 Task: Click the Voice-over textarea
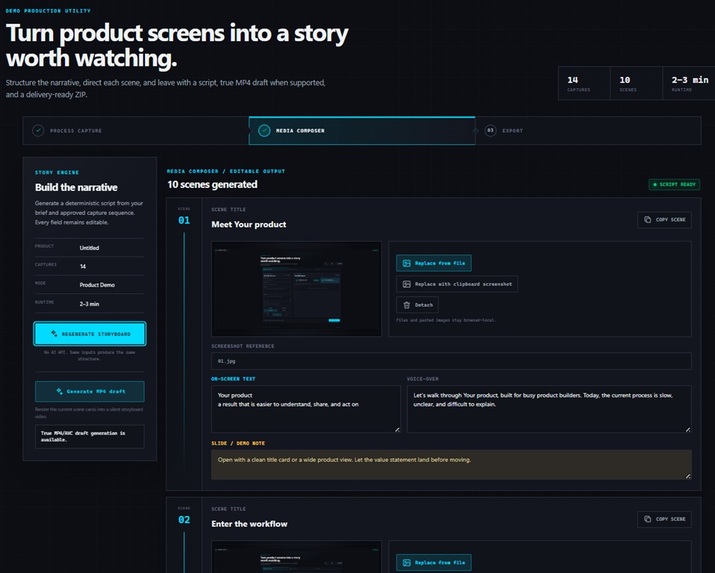click(549, 409)
